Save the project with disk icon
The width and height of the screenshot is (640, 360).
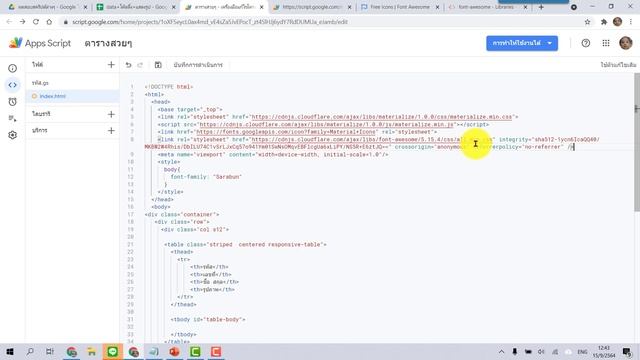pyautogui.click(x=158, y=65)
